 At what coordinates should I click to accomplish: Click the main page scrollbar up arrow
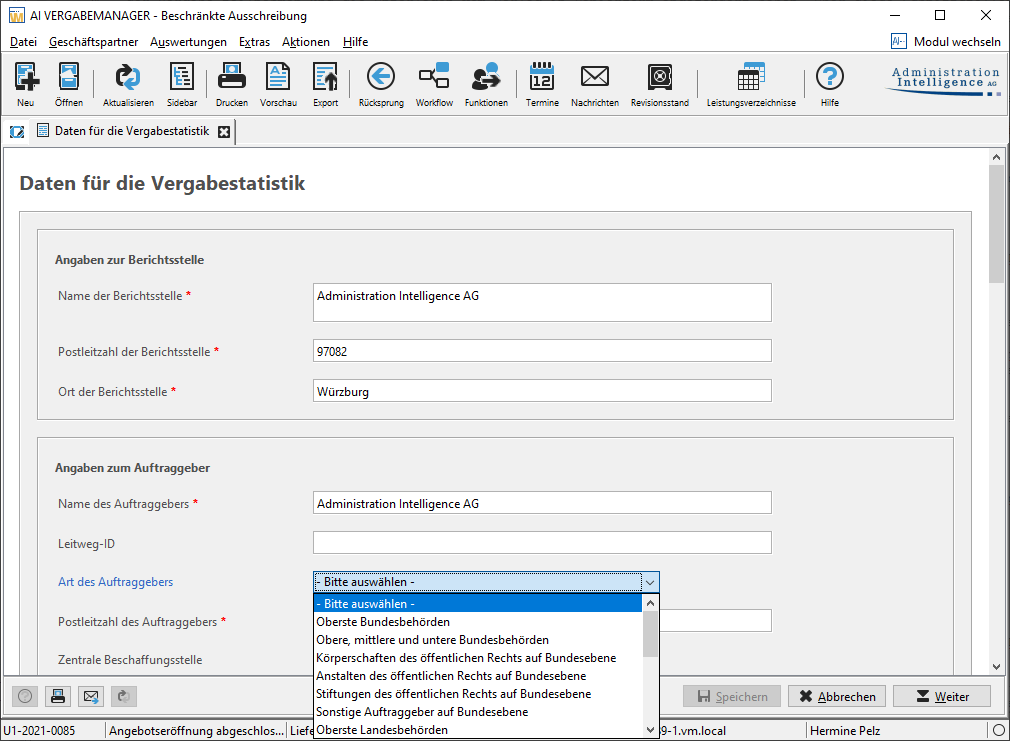point(996,157)
